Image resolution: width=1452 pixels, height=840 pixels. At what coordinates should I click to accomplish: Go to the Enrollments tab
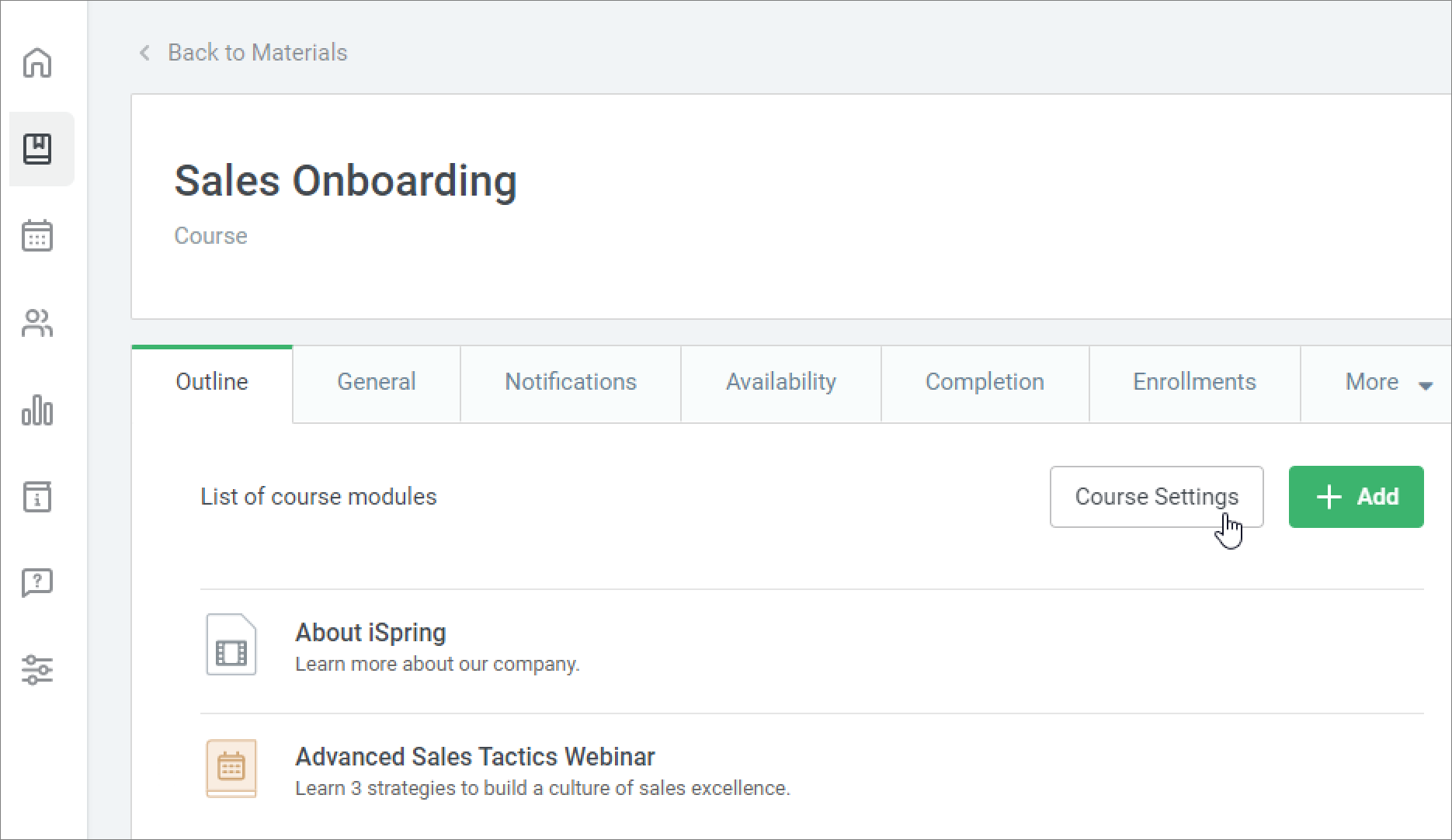coord(1193,383)
